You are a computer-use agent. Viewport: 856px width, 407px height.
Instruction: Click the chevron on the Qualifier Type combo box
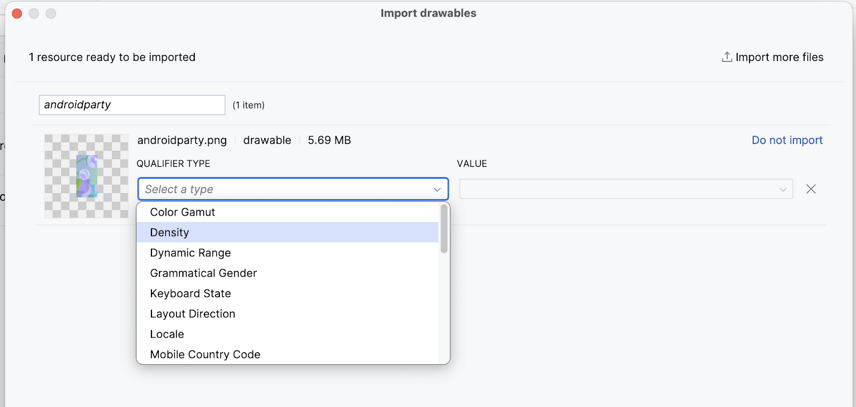[x=437, y=189]
